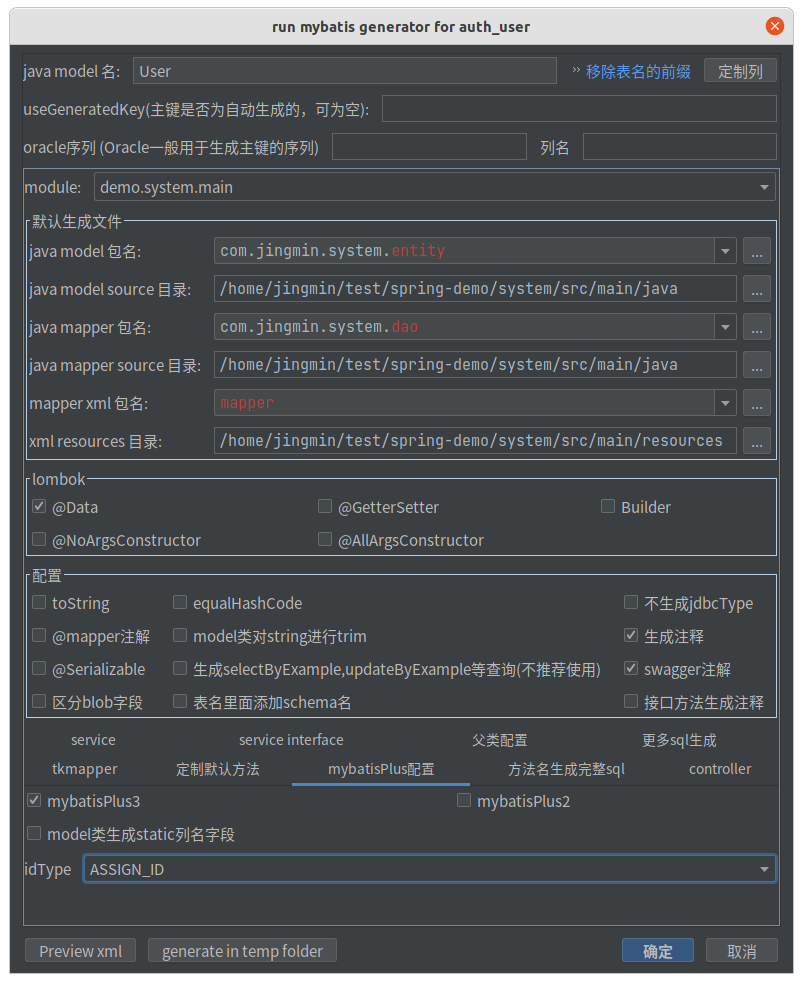Browse for java mapper package ellipsis button
This screenshot has height=983, width=803.
point(757,327)
